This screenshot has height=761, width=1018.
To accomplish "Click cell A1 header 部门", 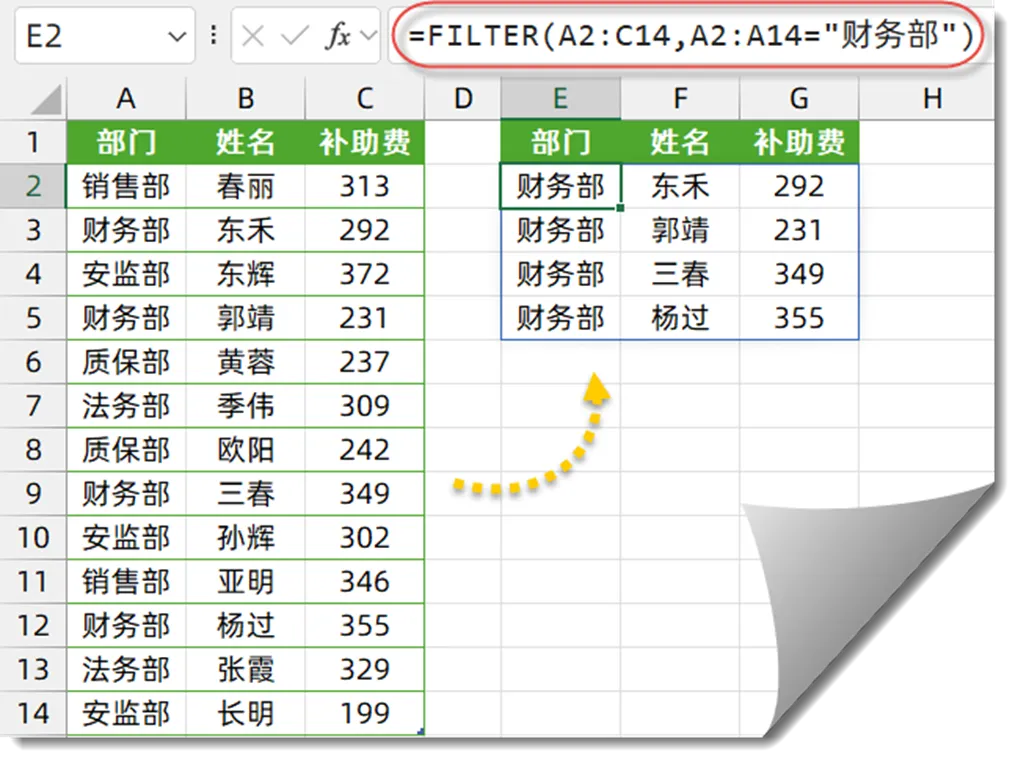I will point(126,142).
